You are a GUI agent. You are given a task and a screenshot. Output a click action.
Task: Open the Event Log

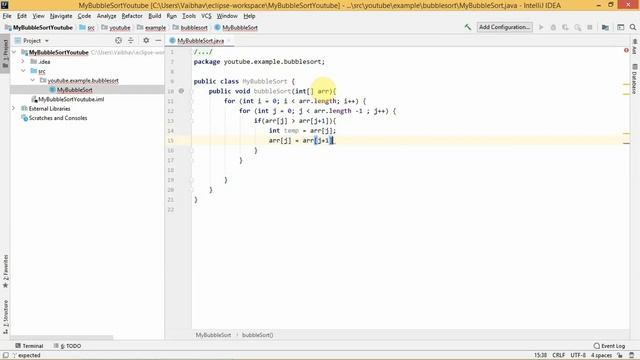point(609,346)
